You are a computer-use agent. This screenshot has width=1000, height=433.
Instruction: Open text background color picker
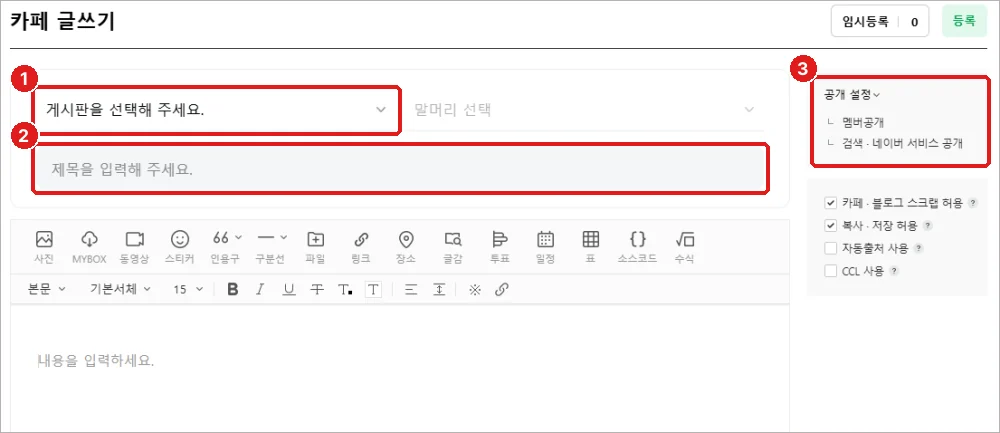tap(373, 290)
